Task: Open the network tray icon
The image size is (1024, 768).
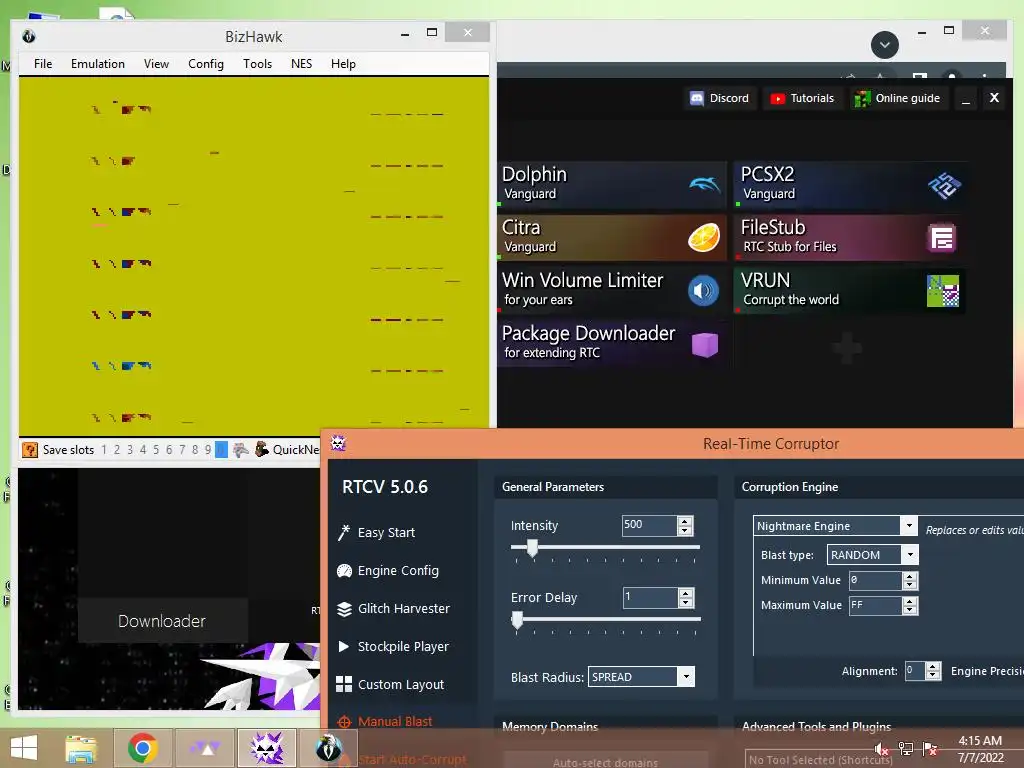Action: 906,749
